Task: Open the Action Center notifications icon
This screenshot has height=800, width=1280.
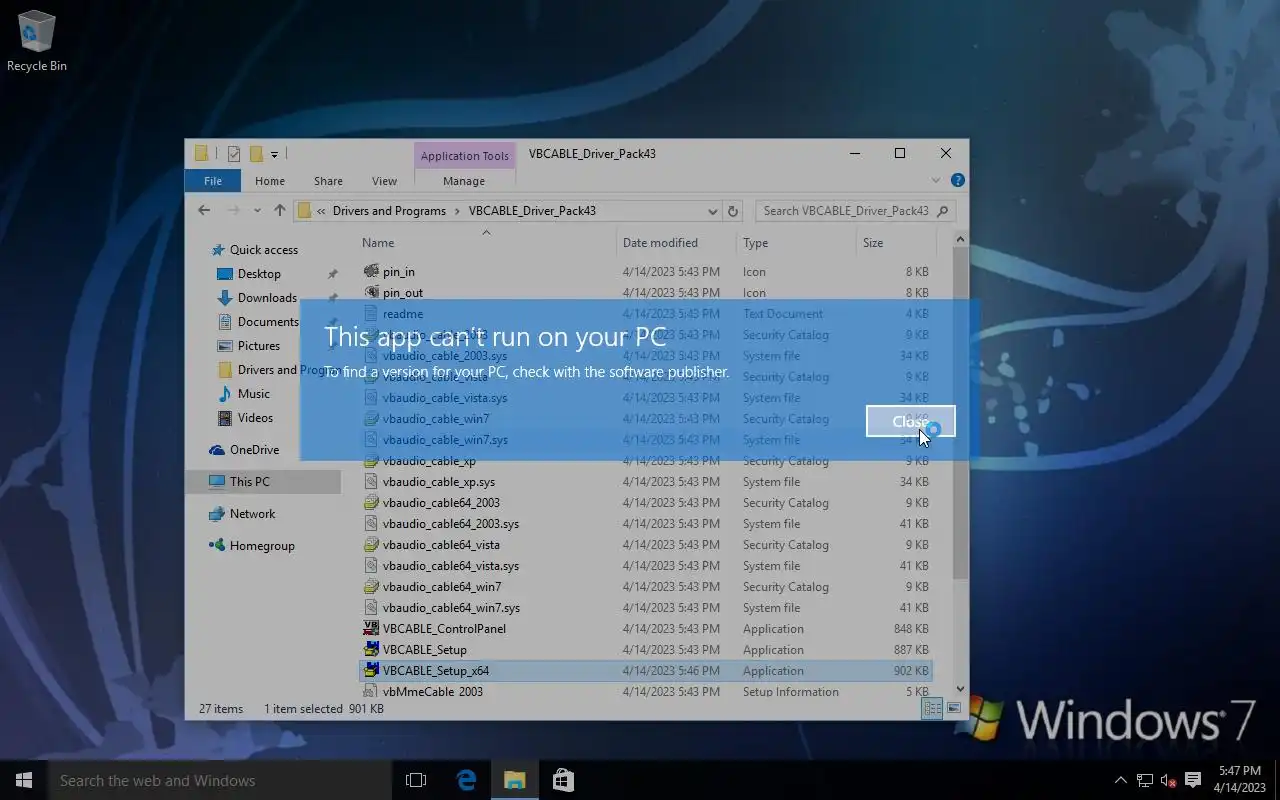Action: tap(1192, 780)
